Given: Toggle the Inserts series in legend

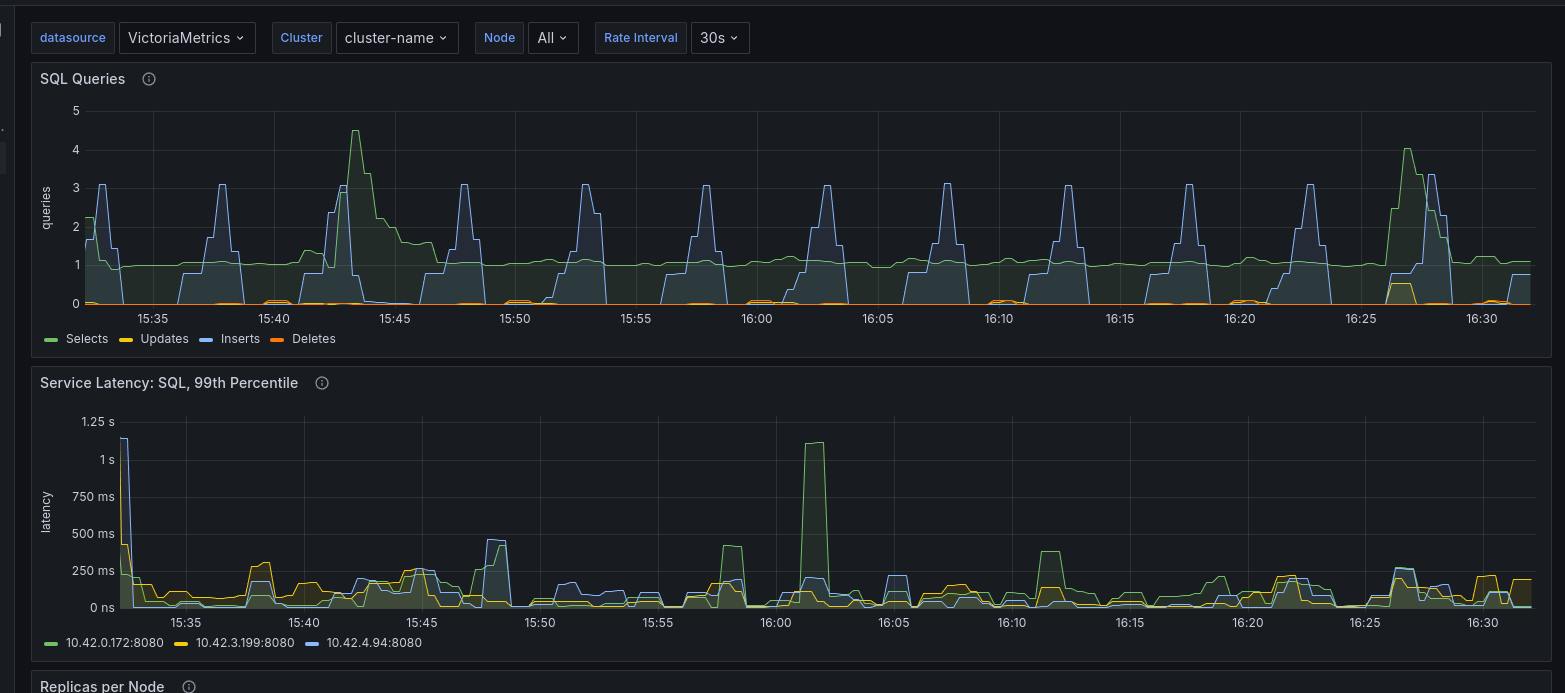Looking at the screenshot, I should coord(239,339).
